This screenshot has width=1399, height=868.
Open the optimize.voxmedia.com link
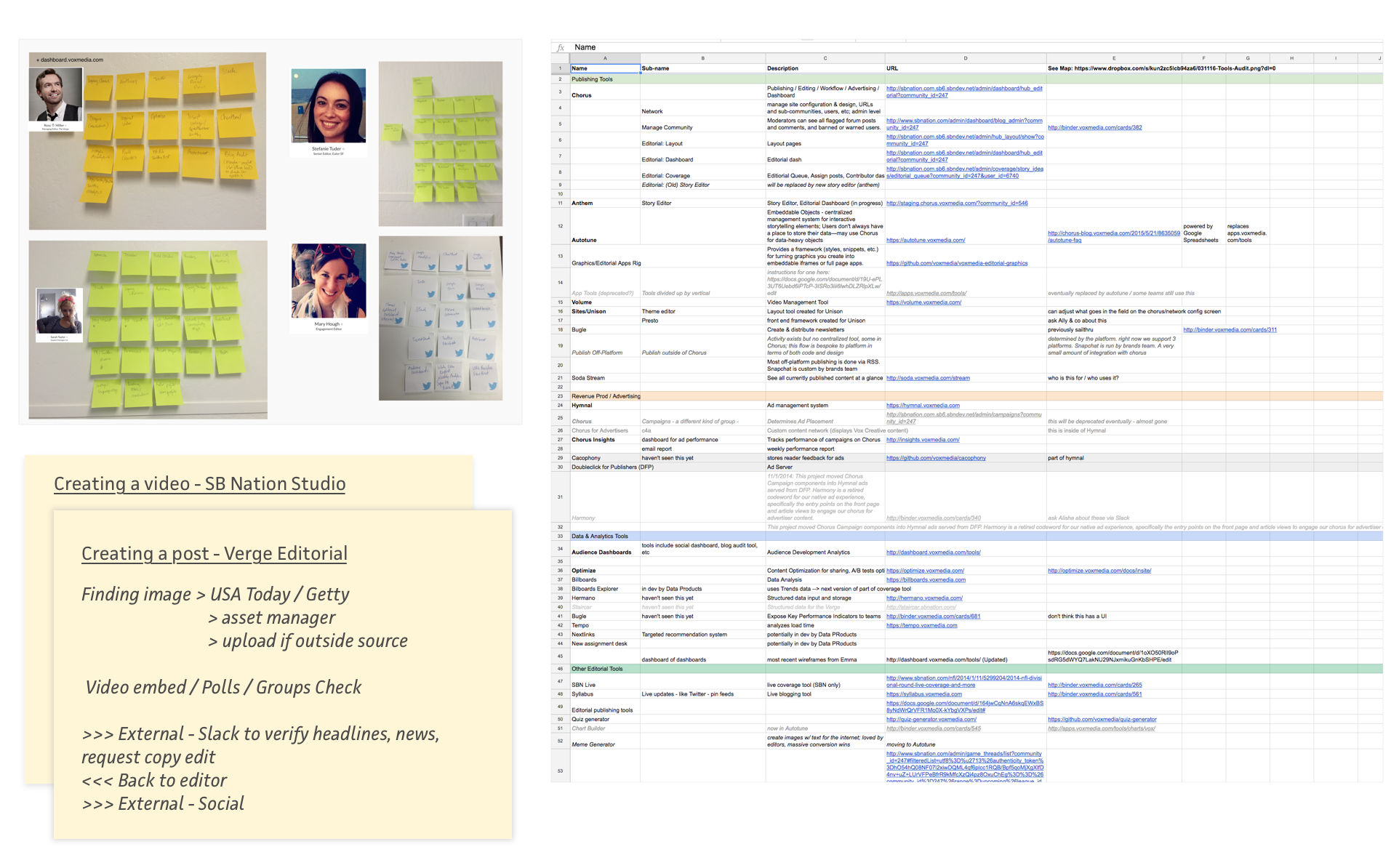tap(925, 571)
